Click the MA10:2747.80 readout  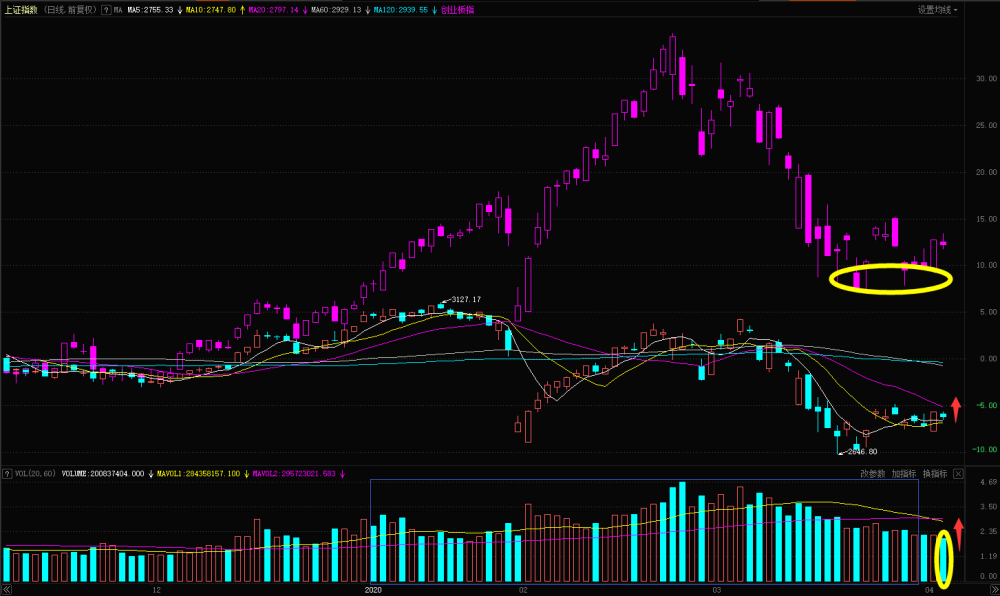[x=210, y=10]
